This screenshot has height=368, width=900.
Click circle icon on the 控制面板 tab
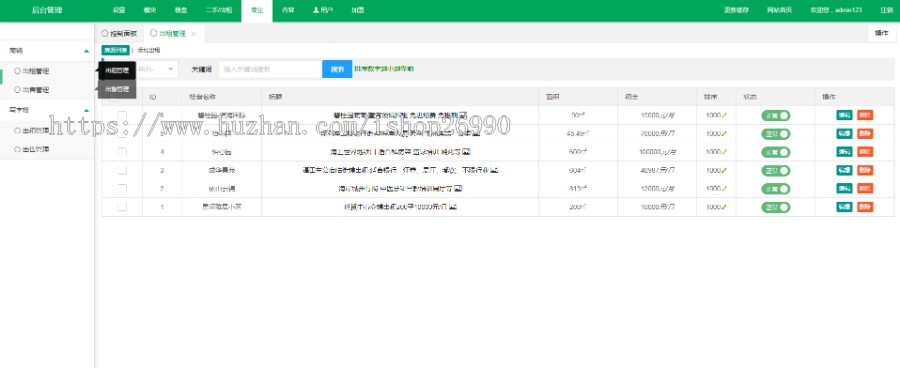pyautogui.click(x=104, y=34)
